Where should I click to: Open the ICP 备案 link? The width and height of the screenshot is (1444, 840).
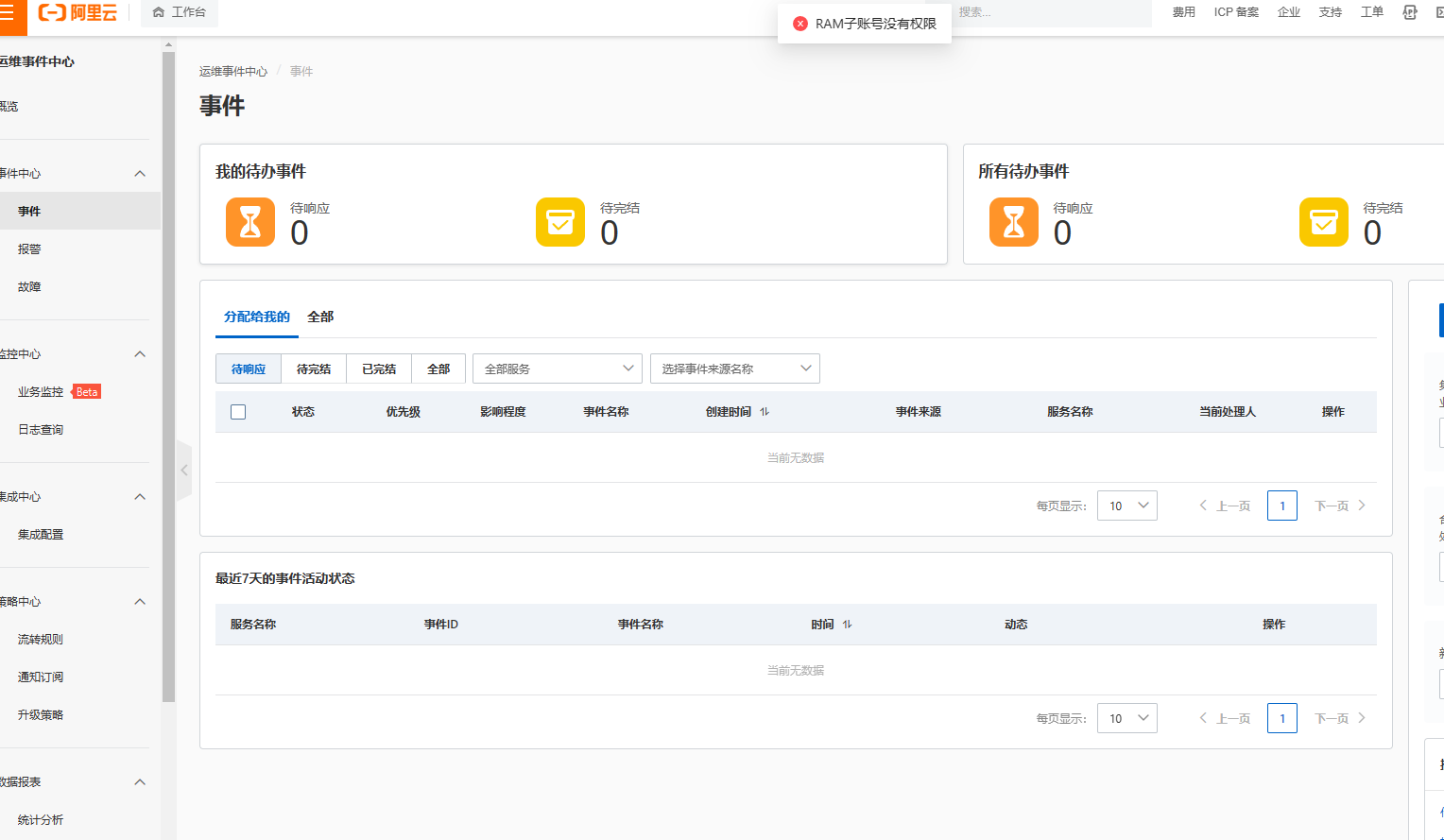pyautogui.click(x=1236, y=12)
